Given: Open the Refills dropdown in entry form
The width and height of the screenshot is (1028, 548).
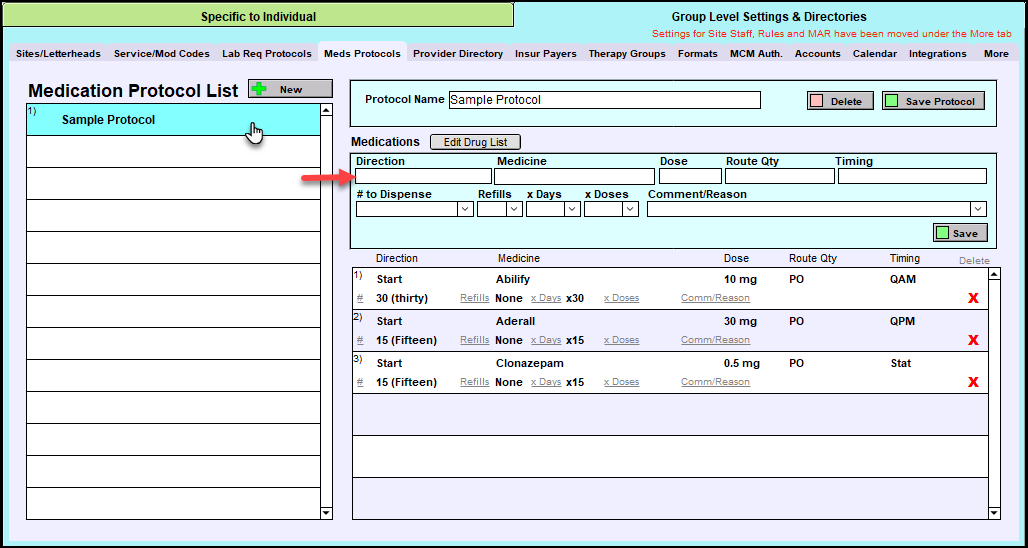Looking at the screenshot, I should 514,209.
